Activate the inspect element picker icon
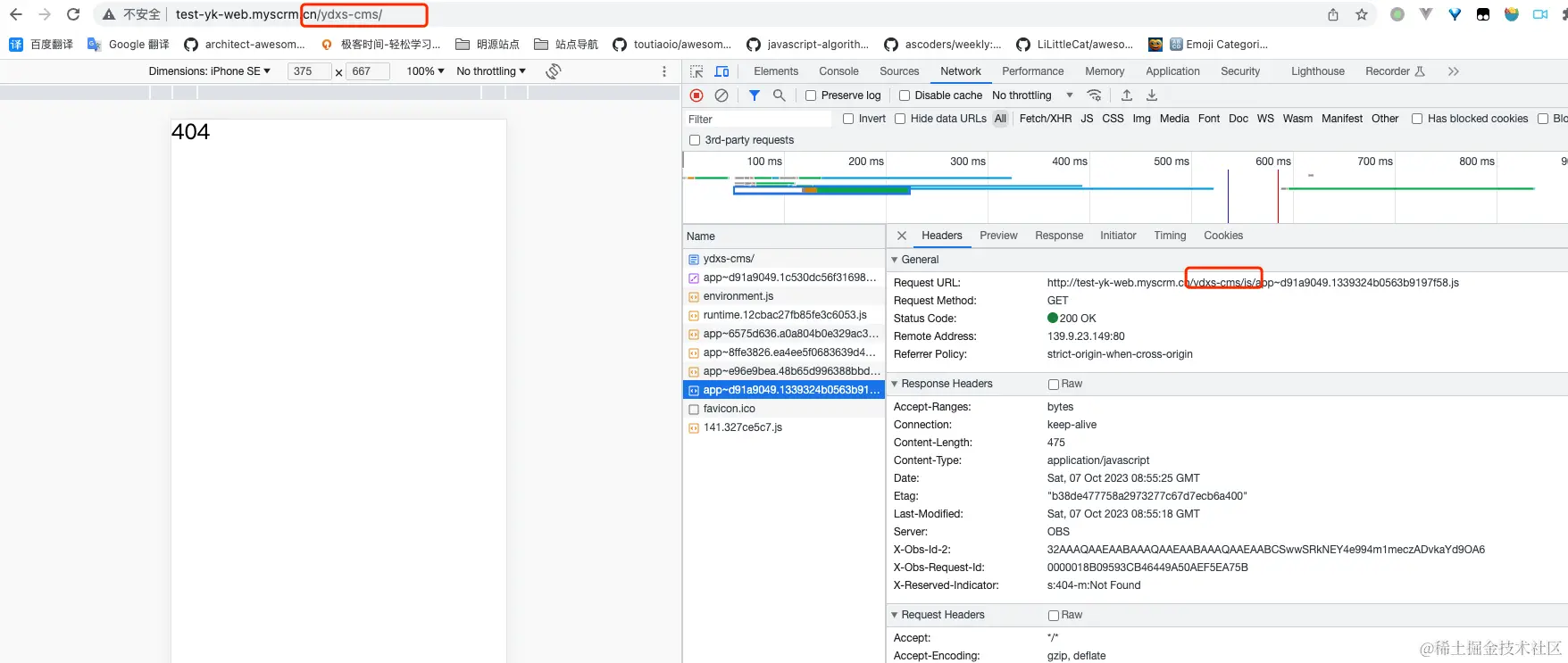 (697, 71)
